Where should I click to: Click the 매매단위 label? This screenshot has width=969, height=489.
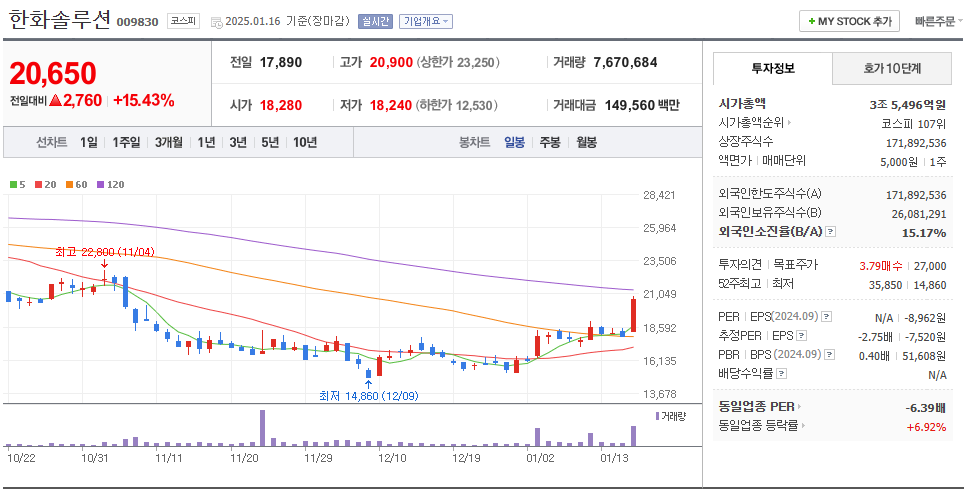(784, 161)
